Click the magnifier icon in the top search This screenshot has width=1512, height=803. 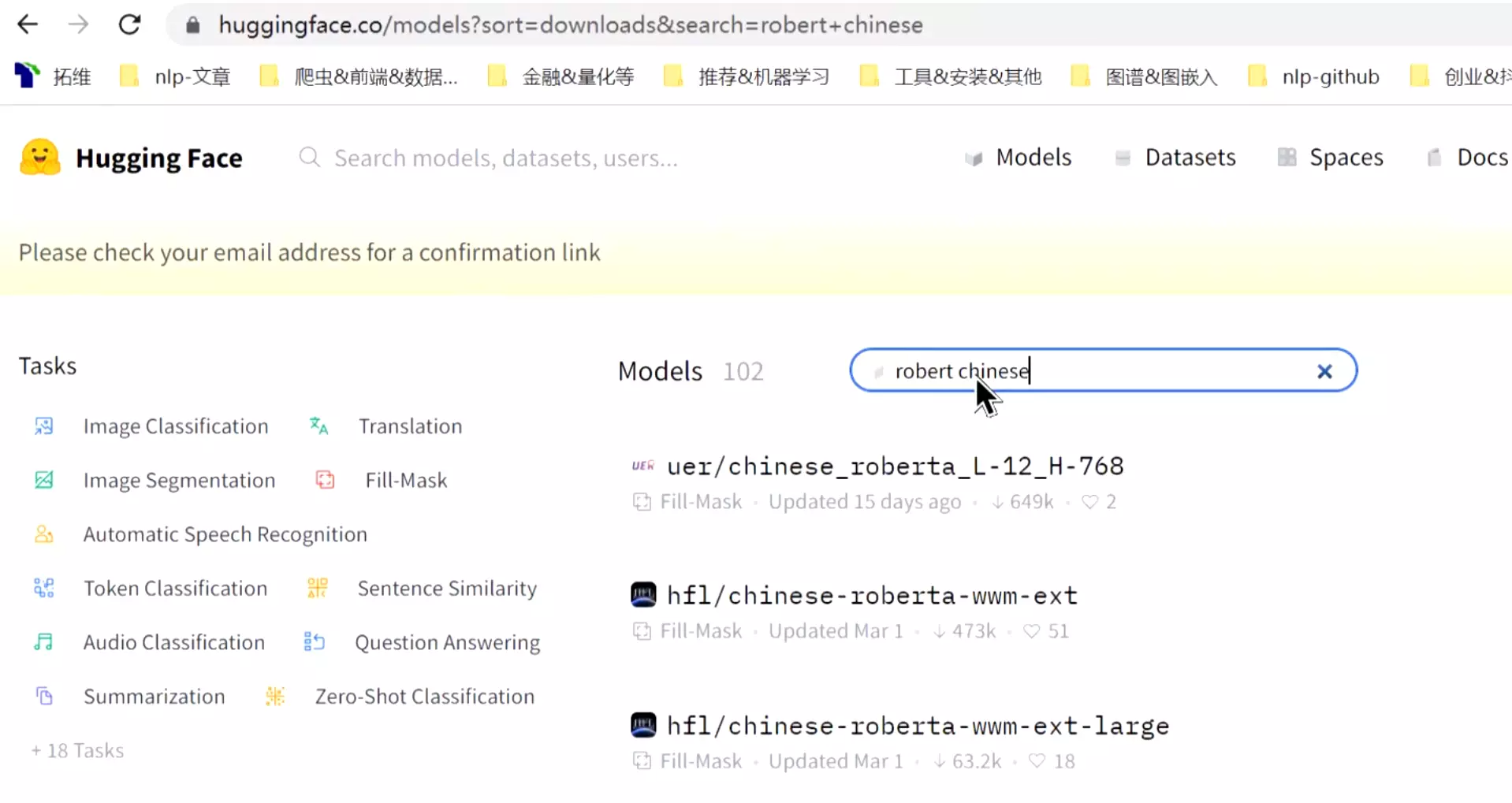(310, 158)
